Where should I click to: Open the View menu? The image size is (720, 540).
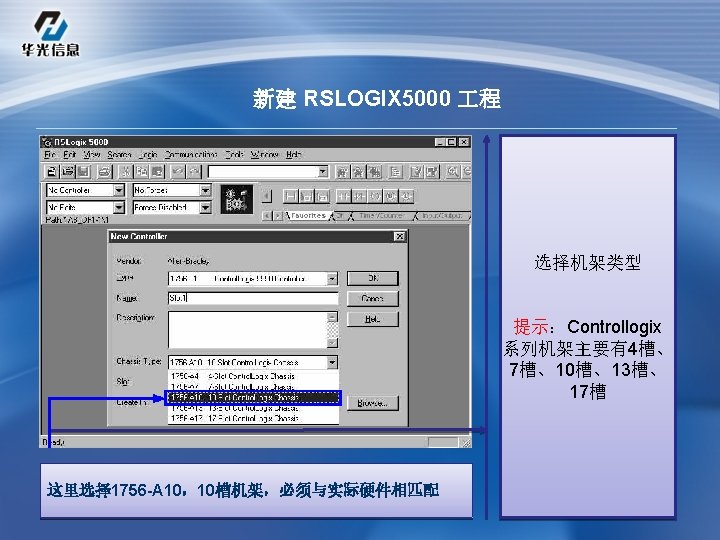[92, 154]
